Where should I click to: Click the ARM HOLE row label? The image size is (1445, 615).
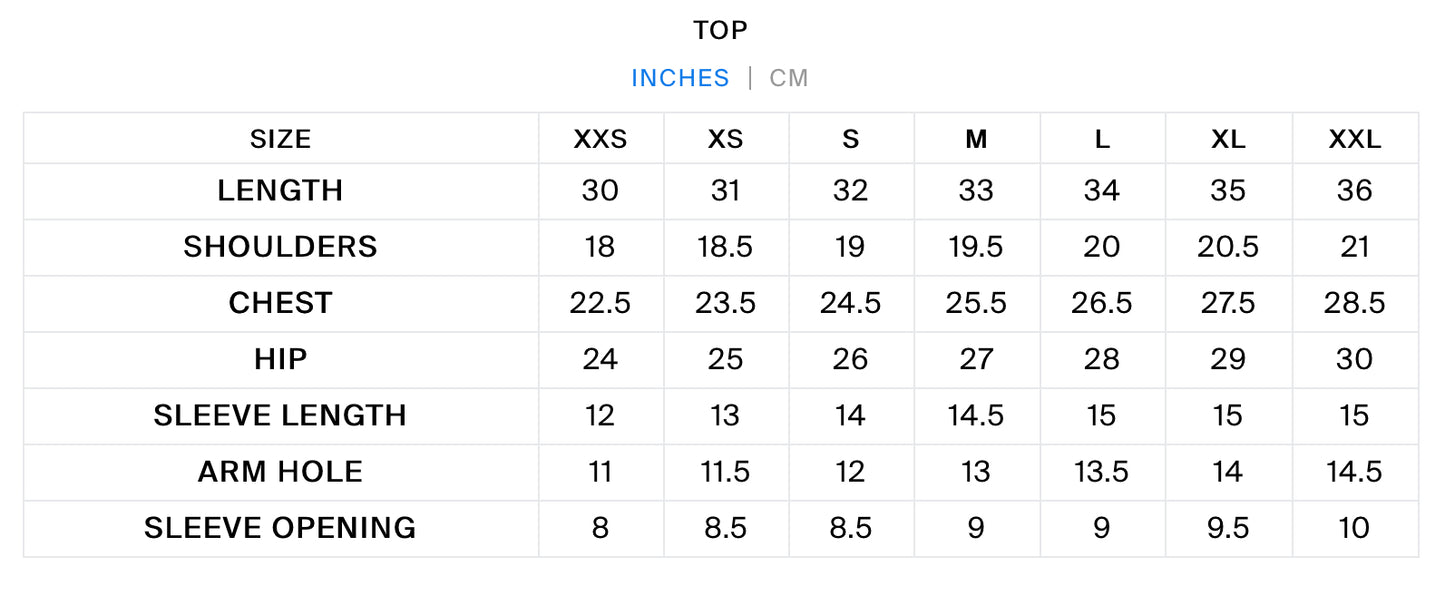(280, 471)
